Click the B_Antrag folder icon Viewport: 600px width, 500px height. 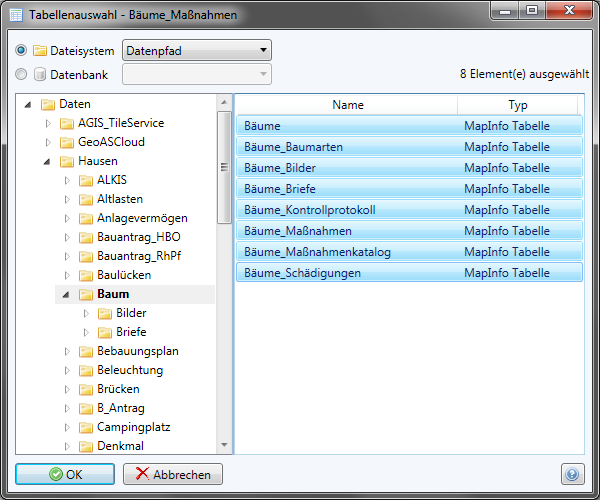[x=86, y=408]
